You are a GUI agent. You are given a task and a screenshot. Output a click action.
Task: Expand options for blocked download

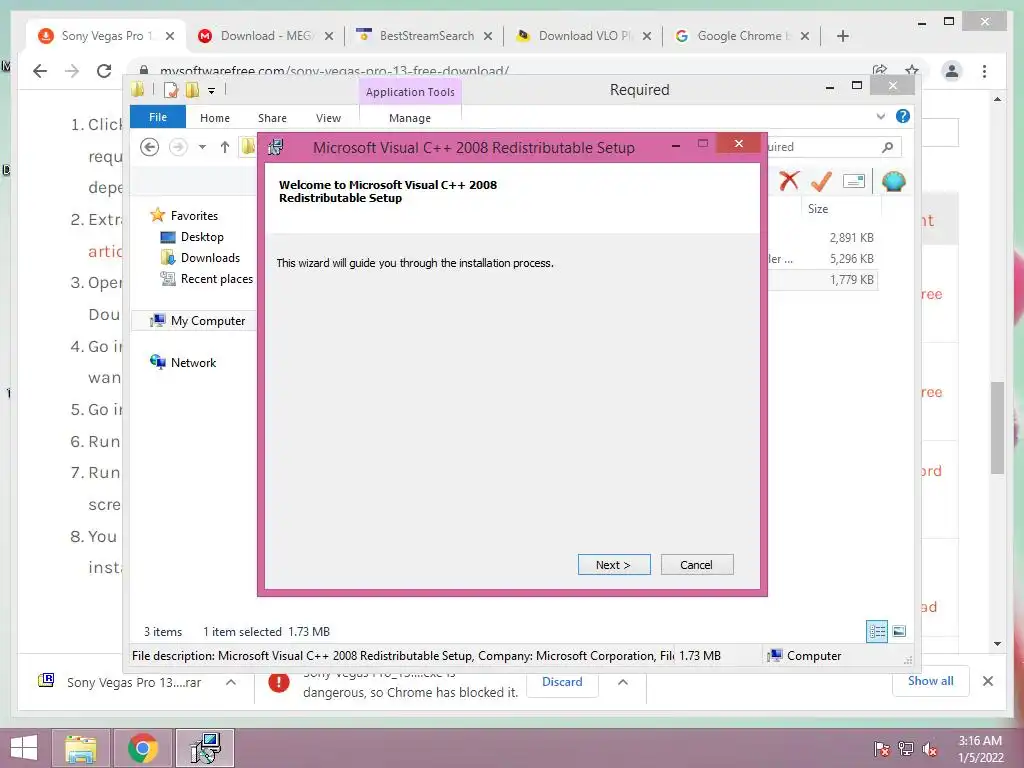pyautogui.click(x=623, y=682)
